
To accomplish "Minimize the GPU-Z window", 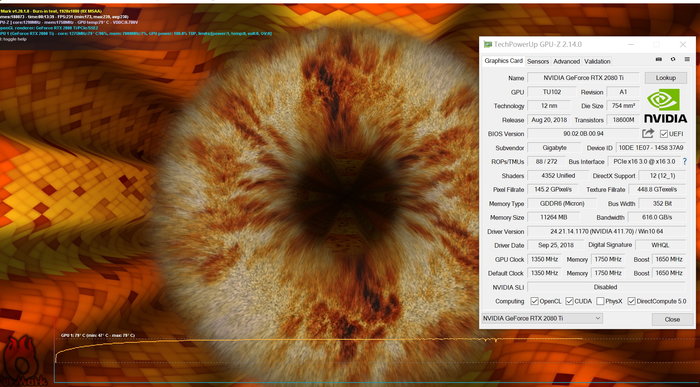I will click(632, 45).
